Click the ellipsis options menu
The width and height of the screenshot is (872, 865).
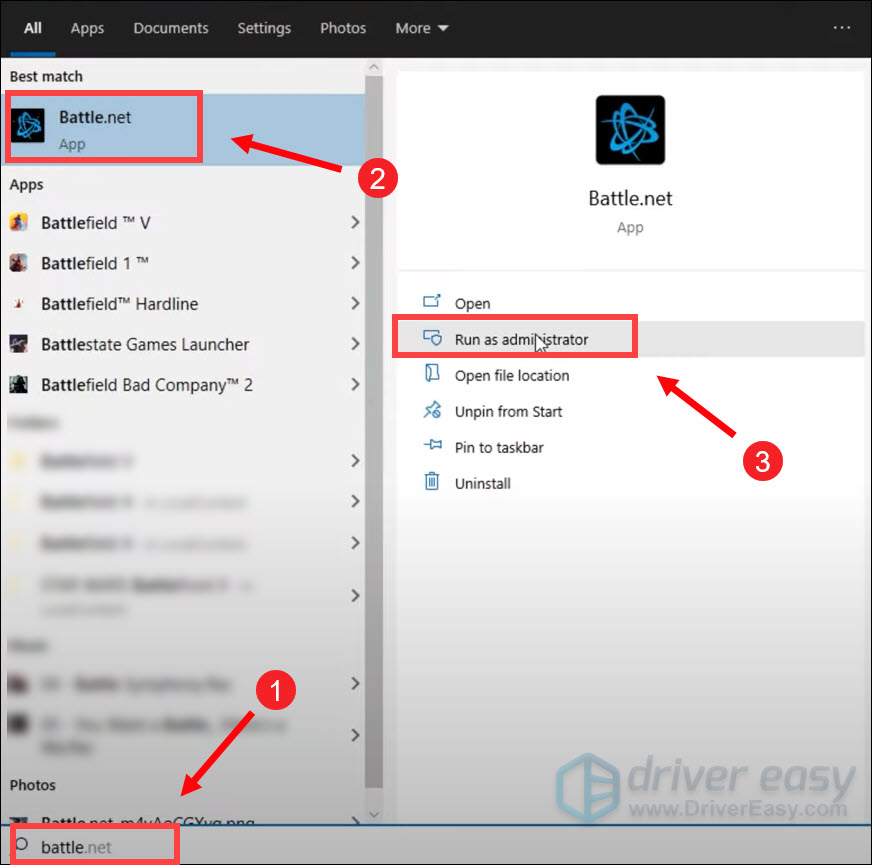841,28
